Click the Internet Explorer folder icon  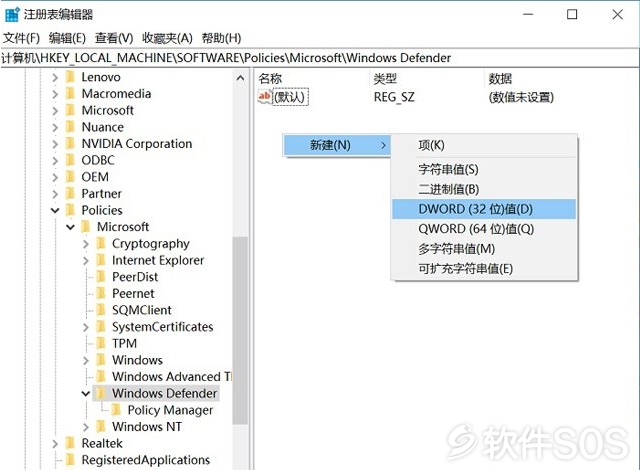(x=101, y=260)
